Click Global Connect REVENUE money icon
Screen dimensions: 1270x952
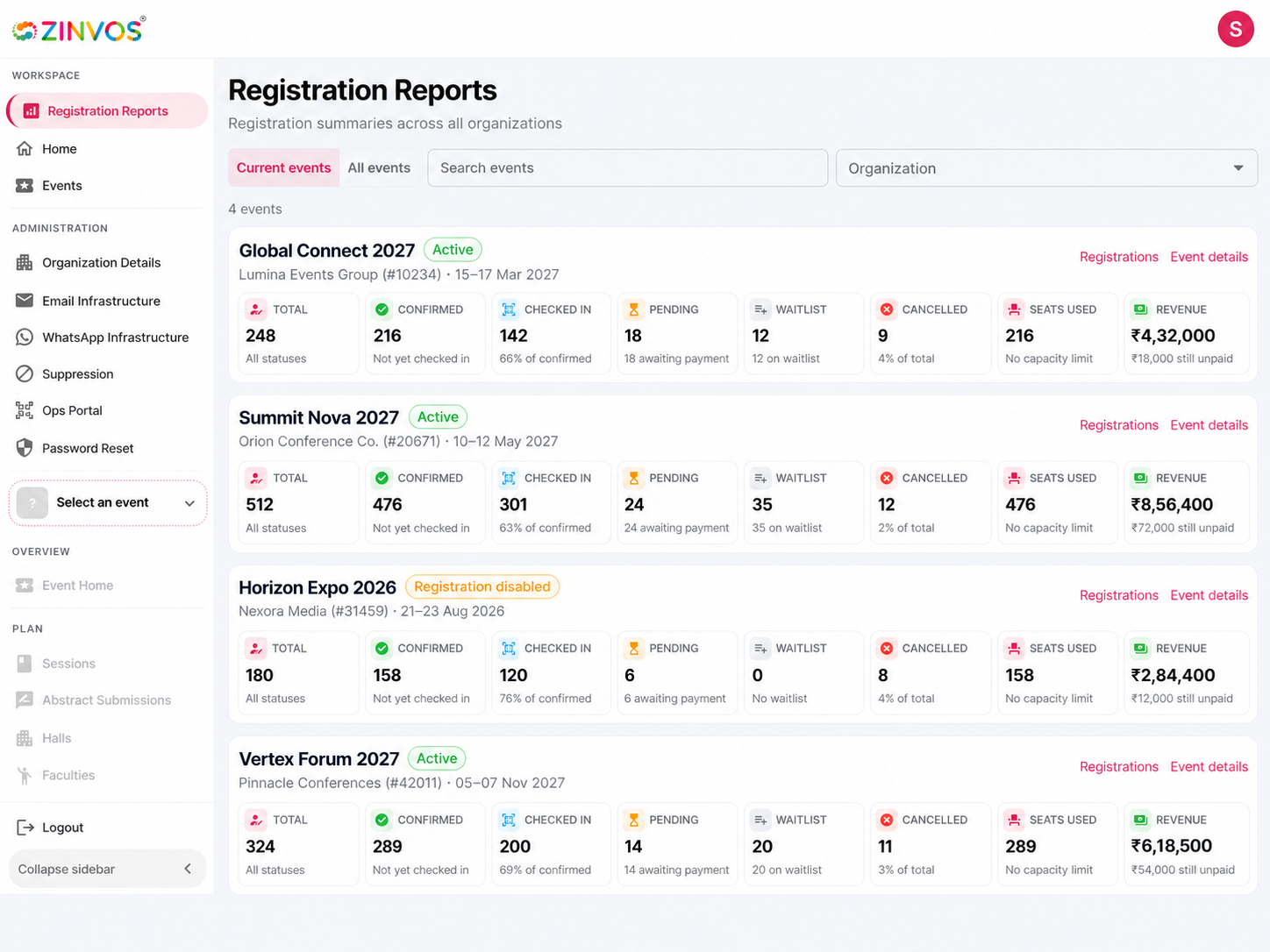click(x=1140, y=309)
